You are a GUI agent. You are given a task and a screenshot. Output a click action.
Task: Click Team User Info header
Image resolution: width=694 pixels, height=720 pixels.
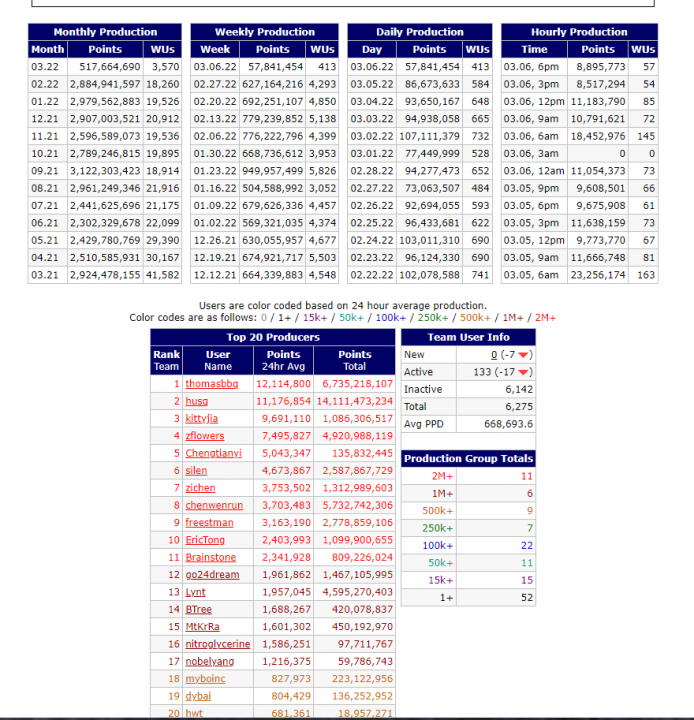468,338
